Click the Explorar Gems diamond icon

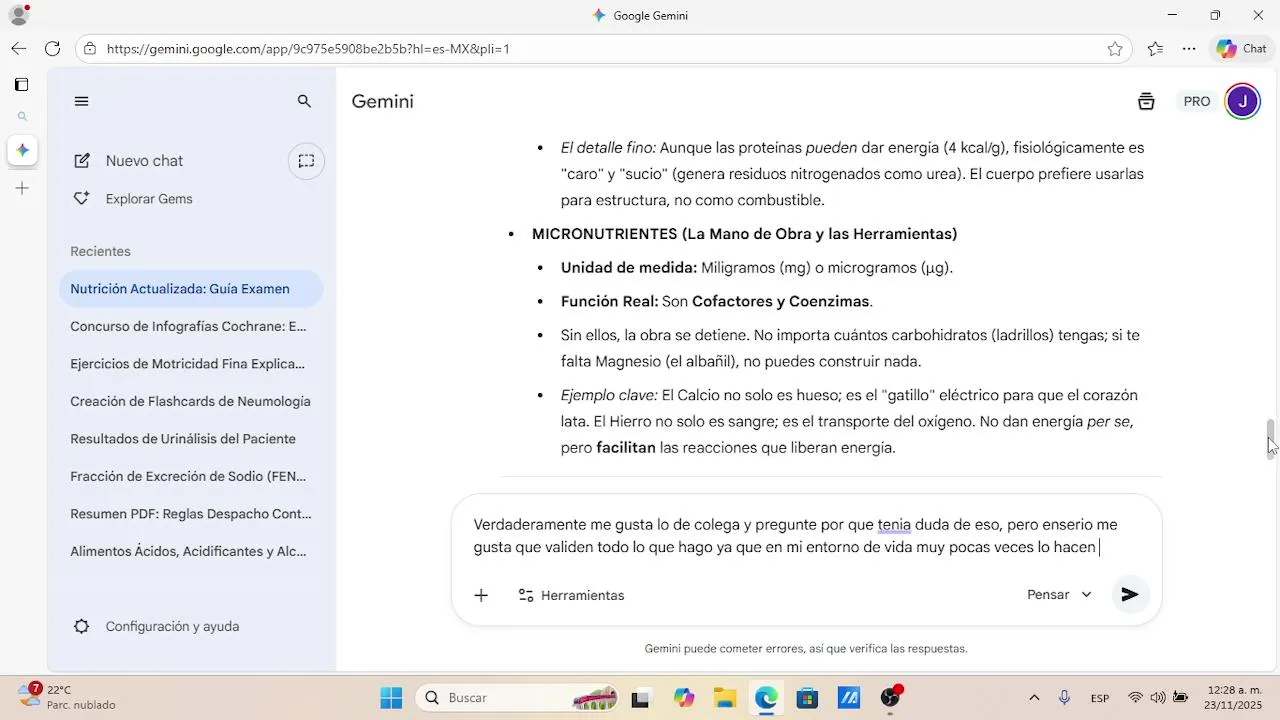coord(82,199)
